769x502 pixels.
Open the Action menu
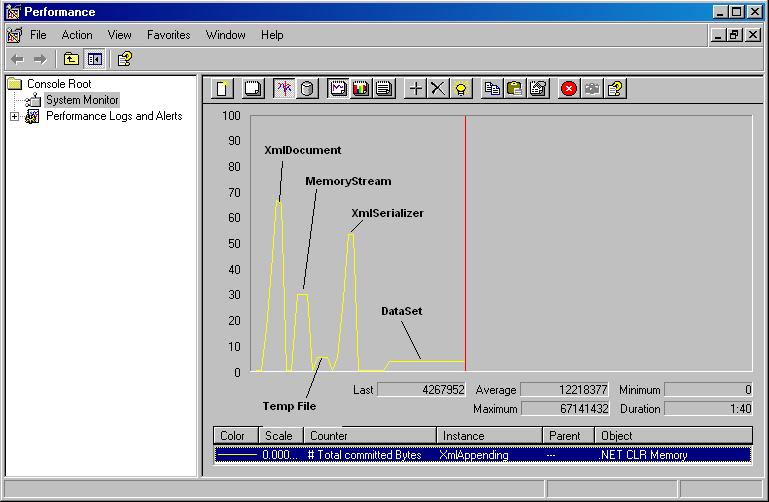click(77, 35)
